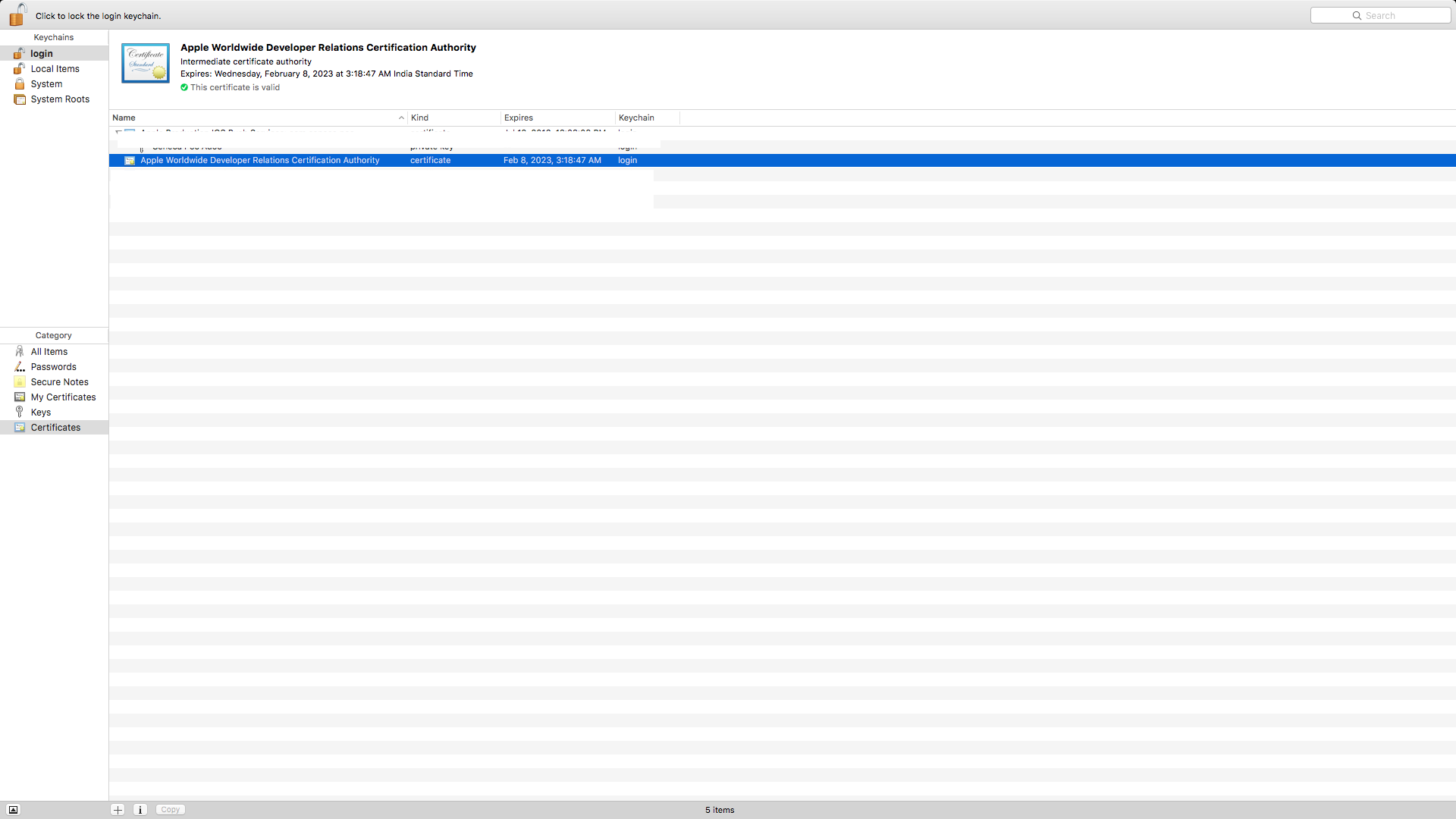Image resolution: width=1456 pixels, height=819 pixels.
Task: Click the lock icon to lock the keychain
Action: coord(17,14)
